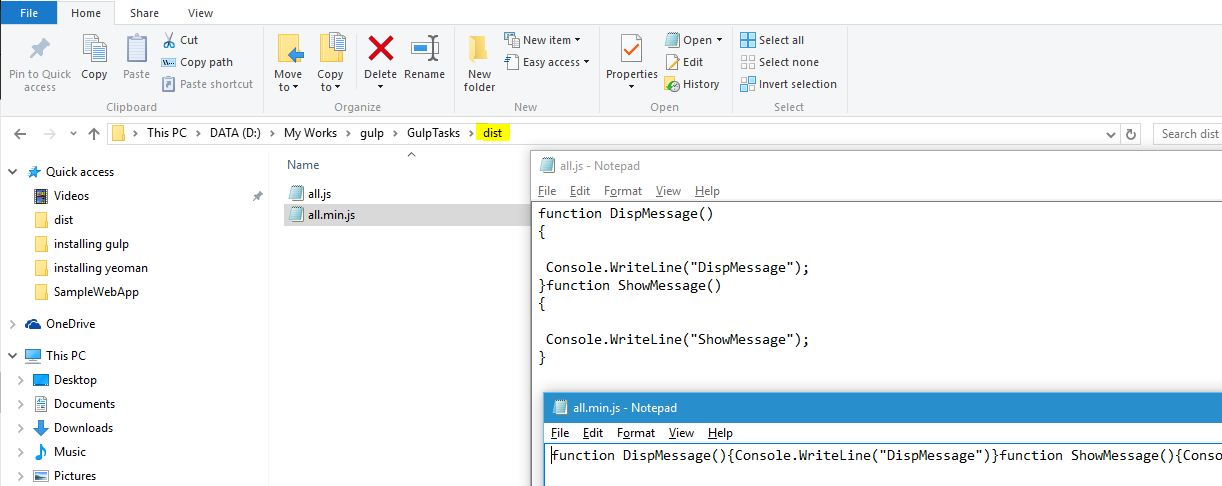Expand the address bar history dropdown
1222x486 pixels.
[1110, 134]
